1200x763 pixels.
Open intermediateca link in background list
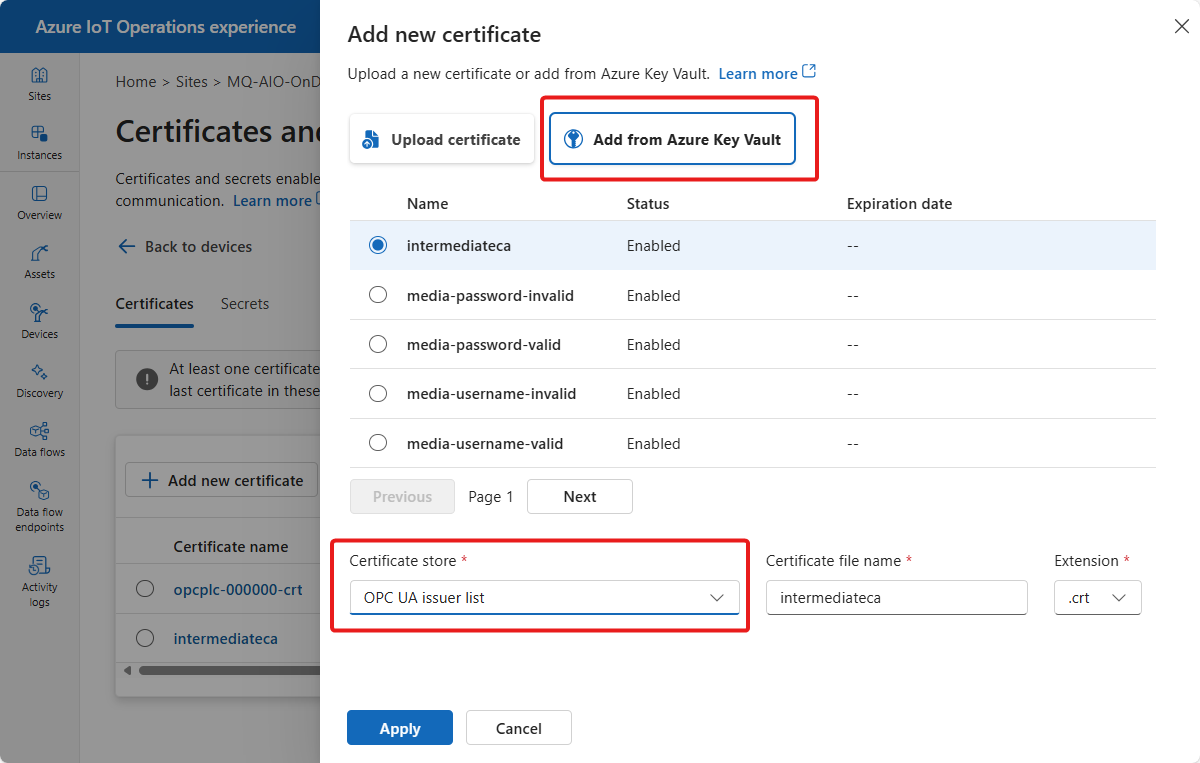click(x=226, y=638)
